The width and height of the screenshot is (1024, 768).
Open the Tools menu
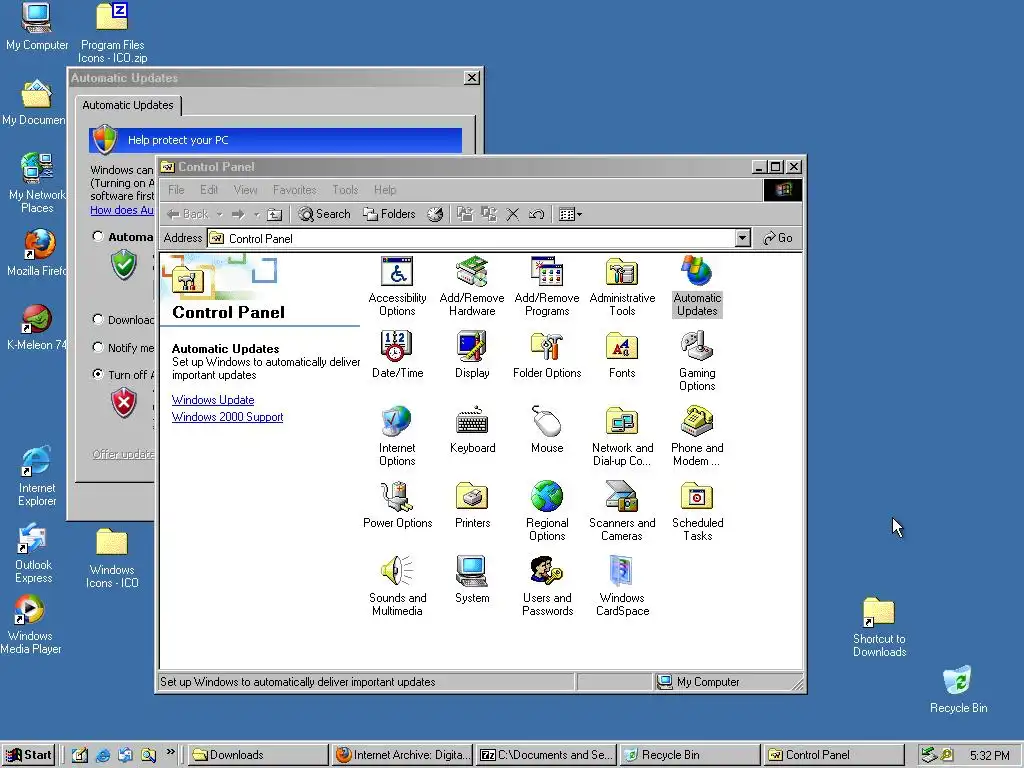[x=345, y=190]
